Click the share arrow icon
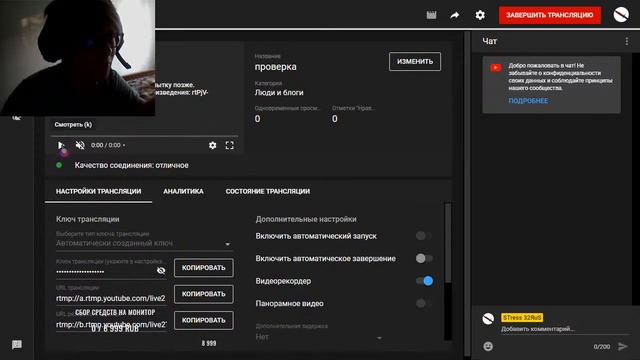640x360 pixels. (455, 15)
